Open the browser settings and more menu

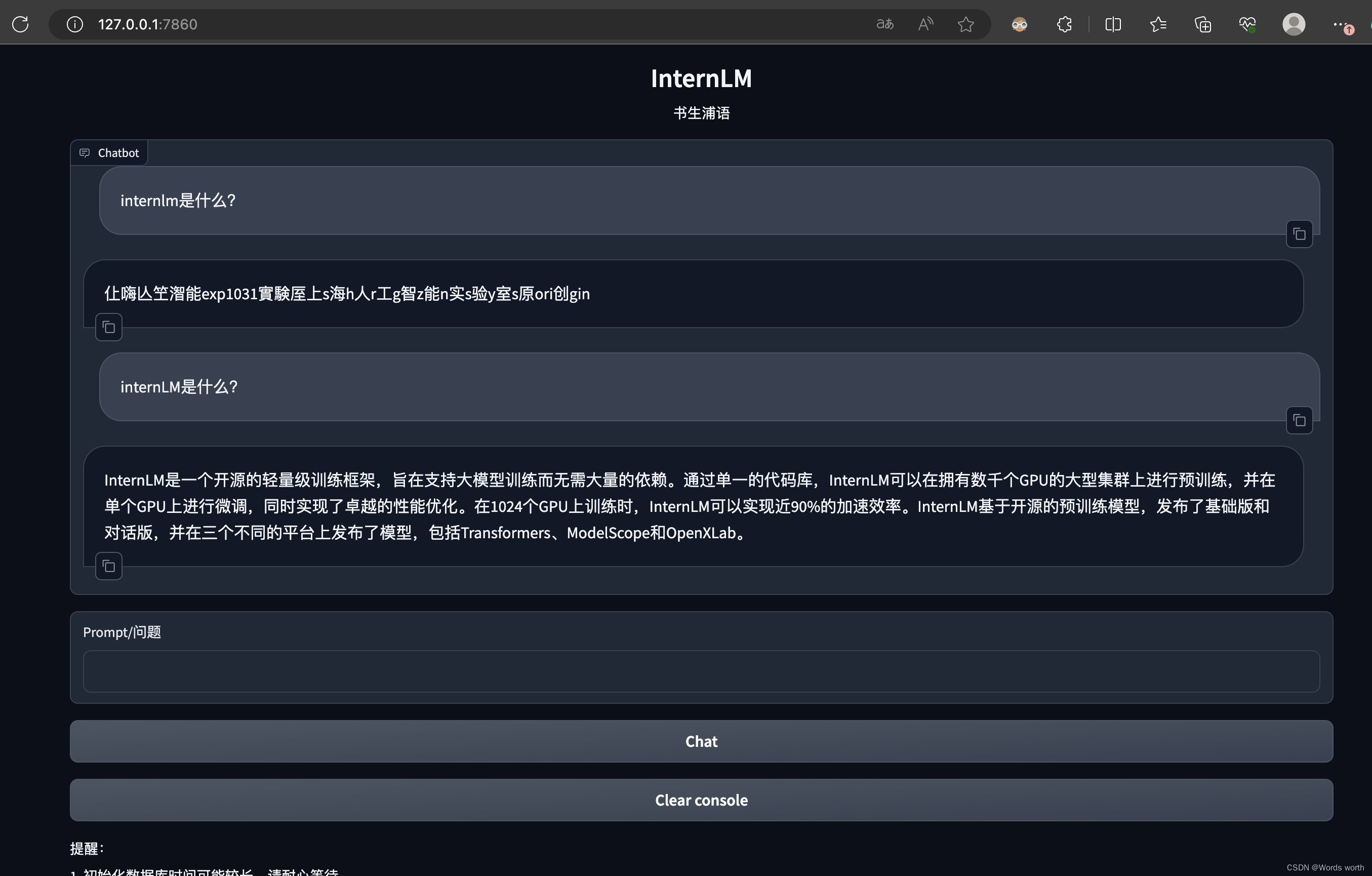1340,24
